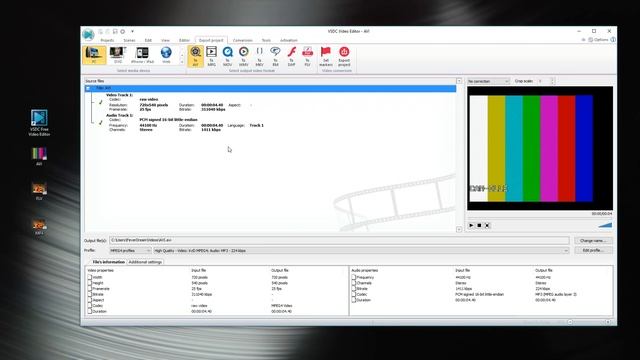Play the preview video
The height and width of the screenshot is (360, 640).
click(471, 225)
